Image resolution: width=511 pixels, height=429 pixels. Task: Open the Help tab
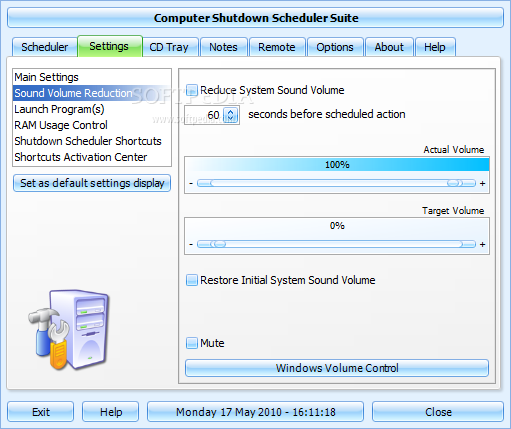pos(435,47)
